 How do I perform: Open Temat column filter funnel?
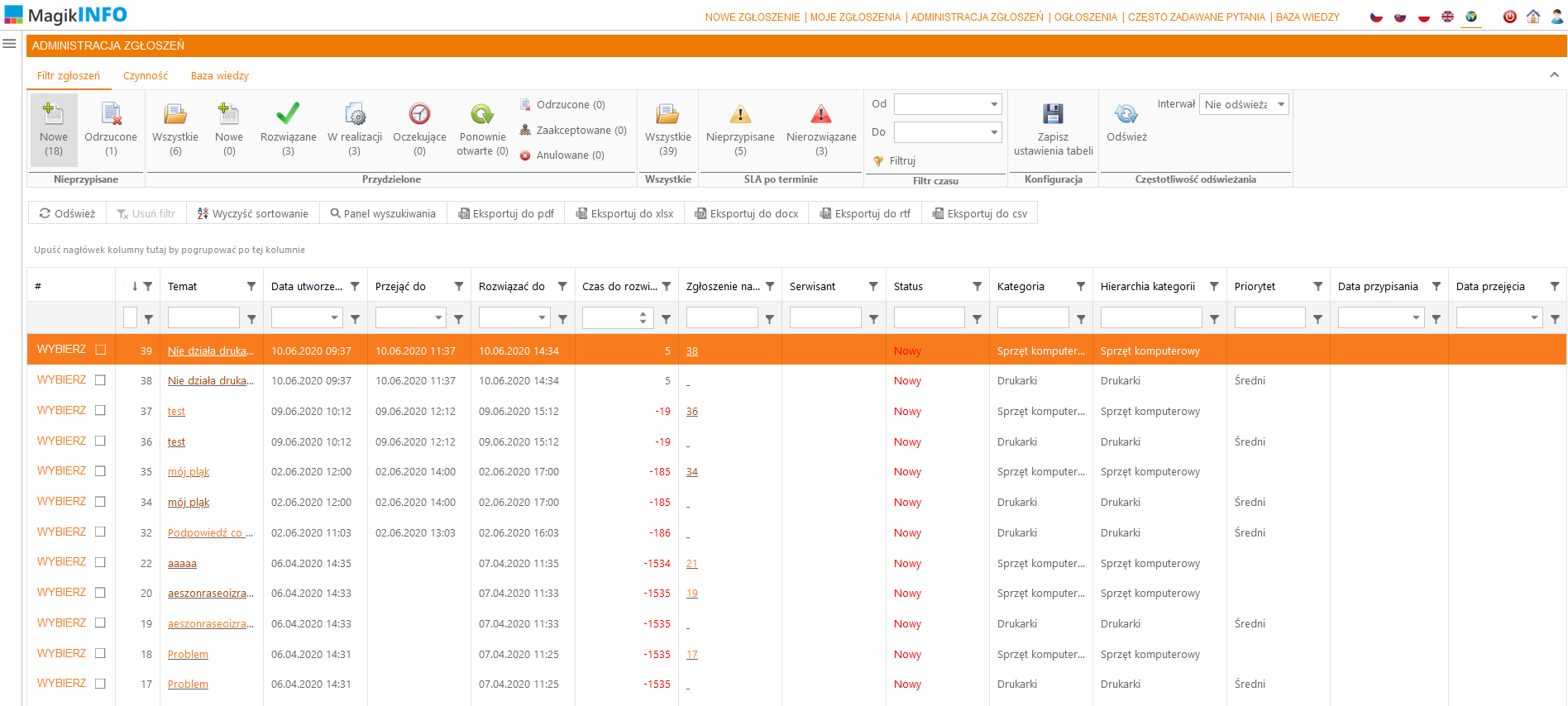[x=251, y=286]
